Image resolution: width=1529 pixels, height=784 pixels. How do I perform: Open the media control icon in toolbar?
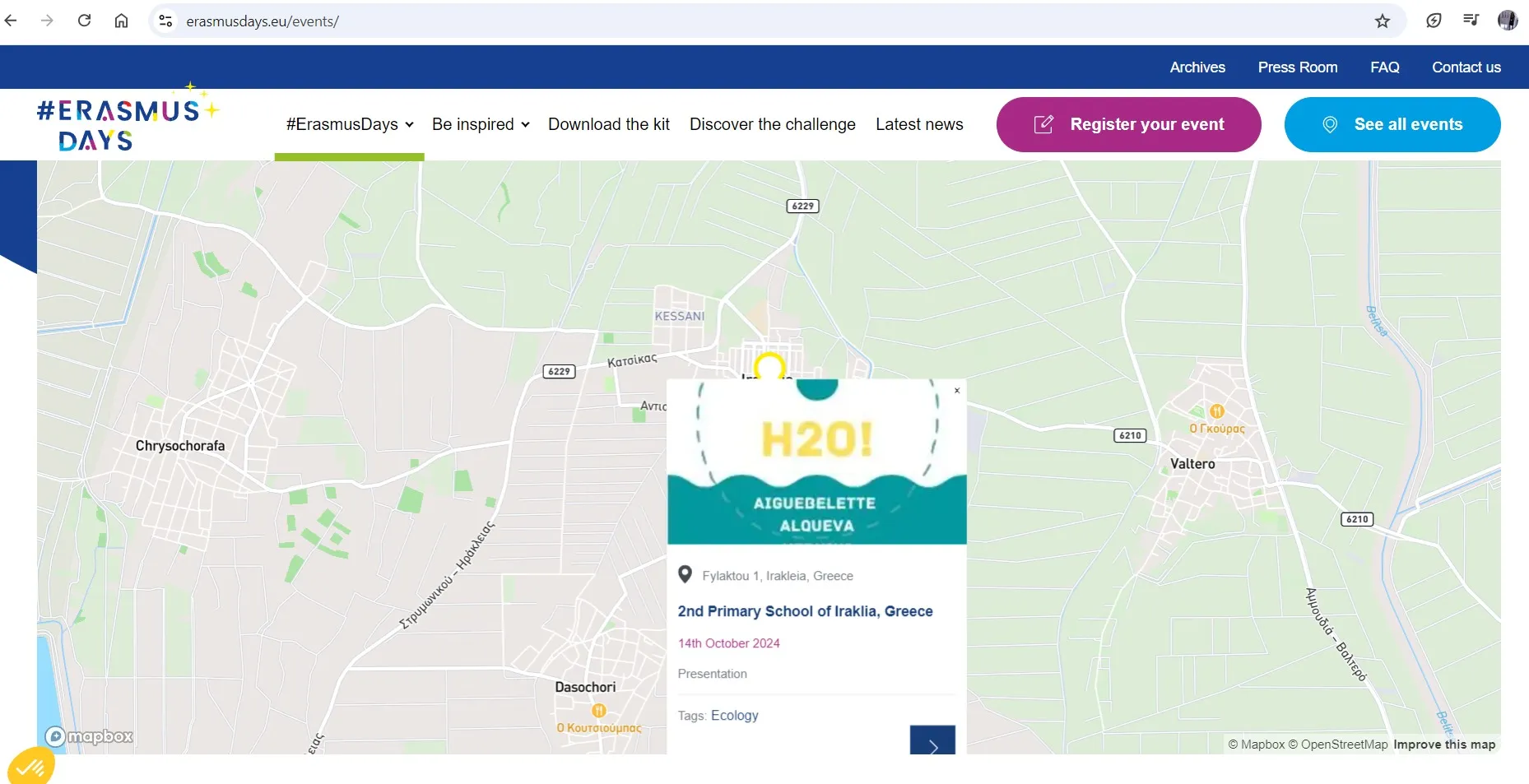pyautogui.click(x=1471, y=21)
